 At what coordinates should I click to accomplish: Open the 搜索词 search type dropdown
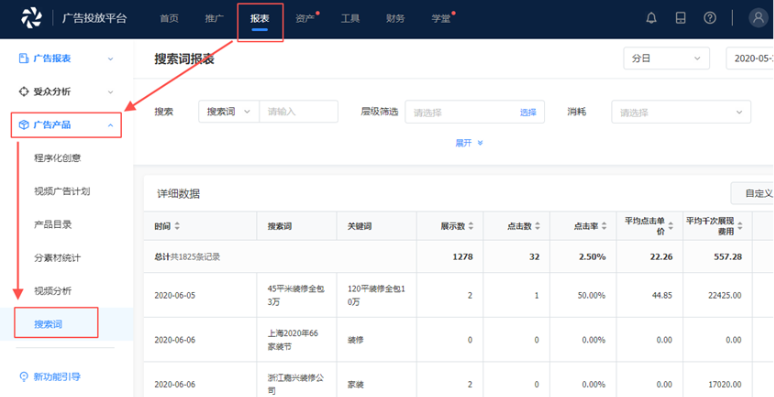pos(229,112)
